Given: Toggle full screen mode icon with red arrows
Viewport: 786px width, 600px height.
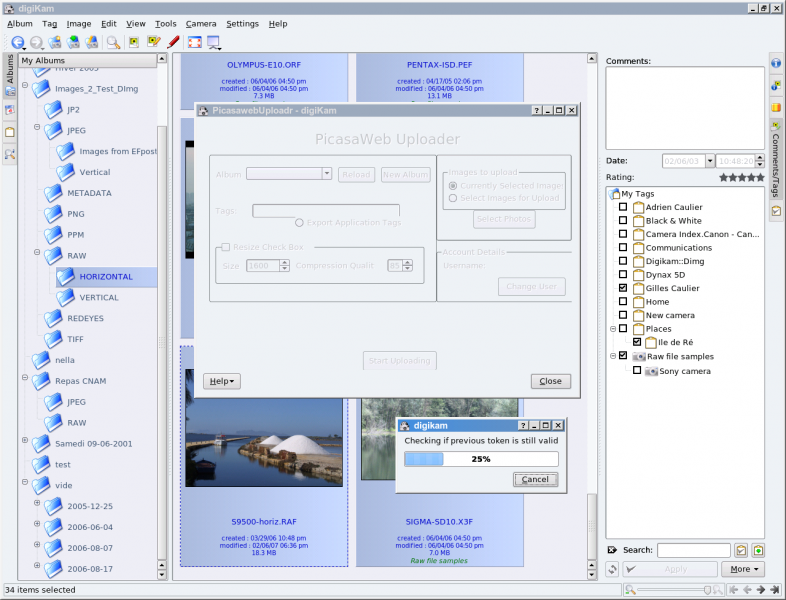Looking at the screenshot, I should click(194, 43).
